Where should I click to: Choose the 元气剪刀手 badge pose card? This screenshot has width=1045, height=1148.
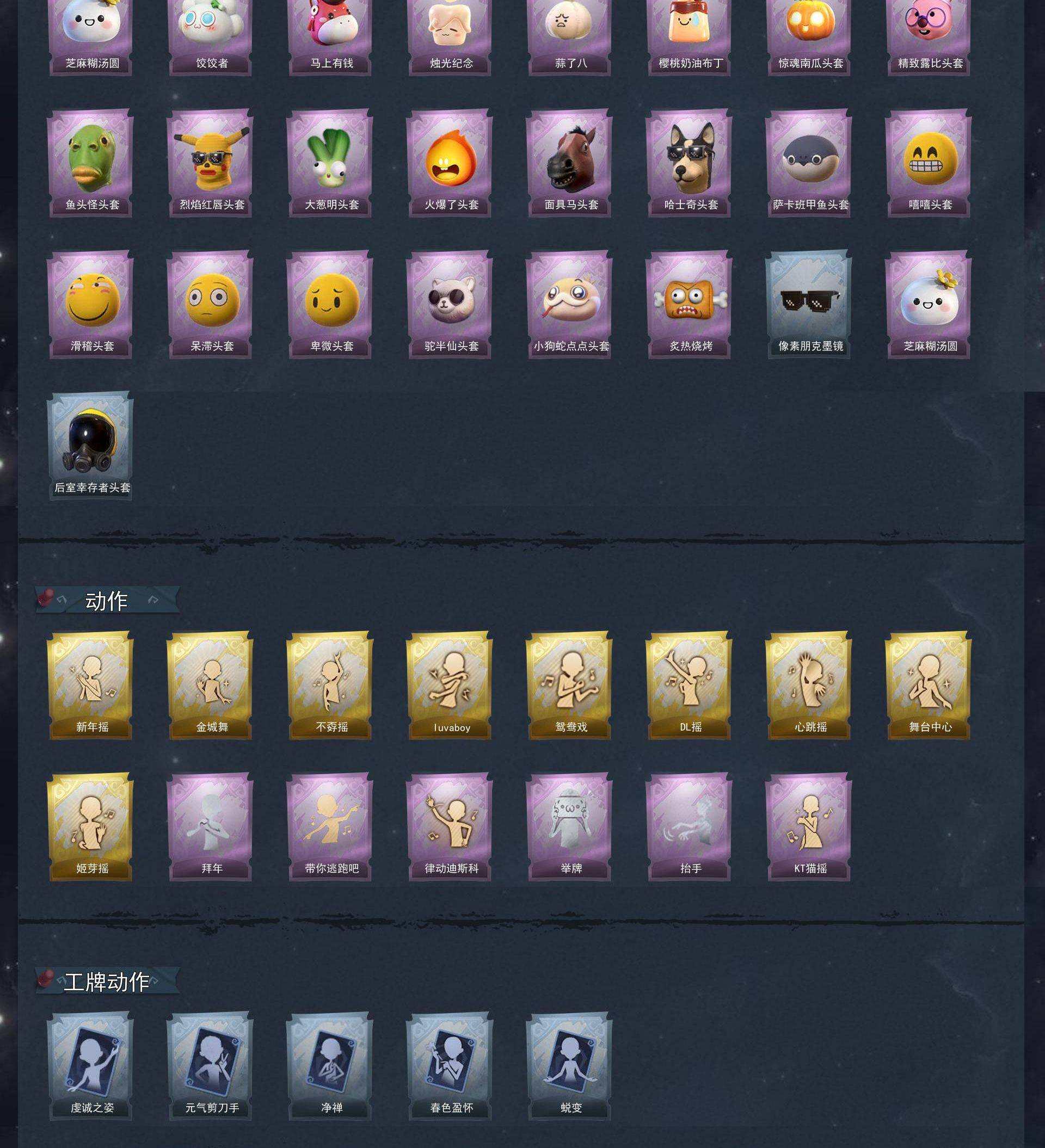tap(210, 1066)
